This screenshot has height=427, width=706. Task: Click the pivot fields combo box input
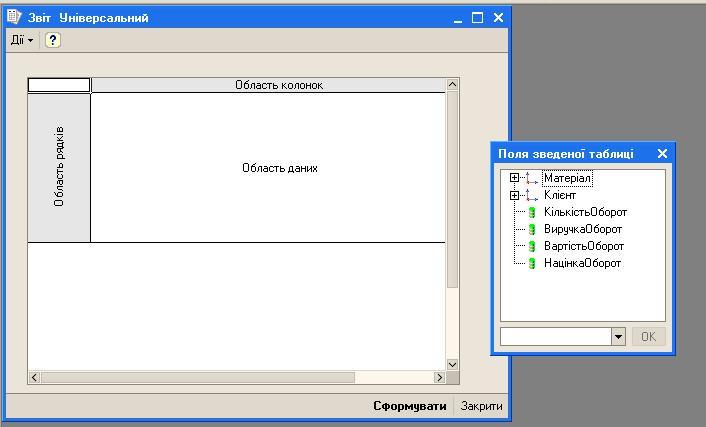coord(556,336)
